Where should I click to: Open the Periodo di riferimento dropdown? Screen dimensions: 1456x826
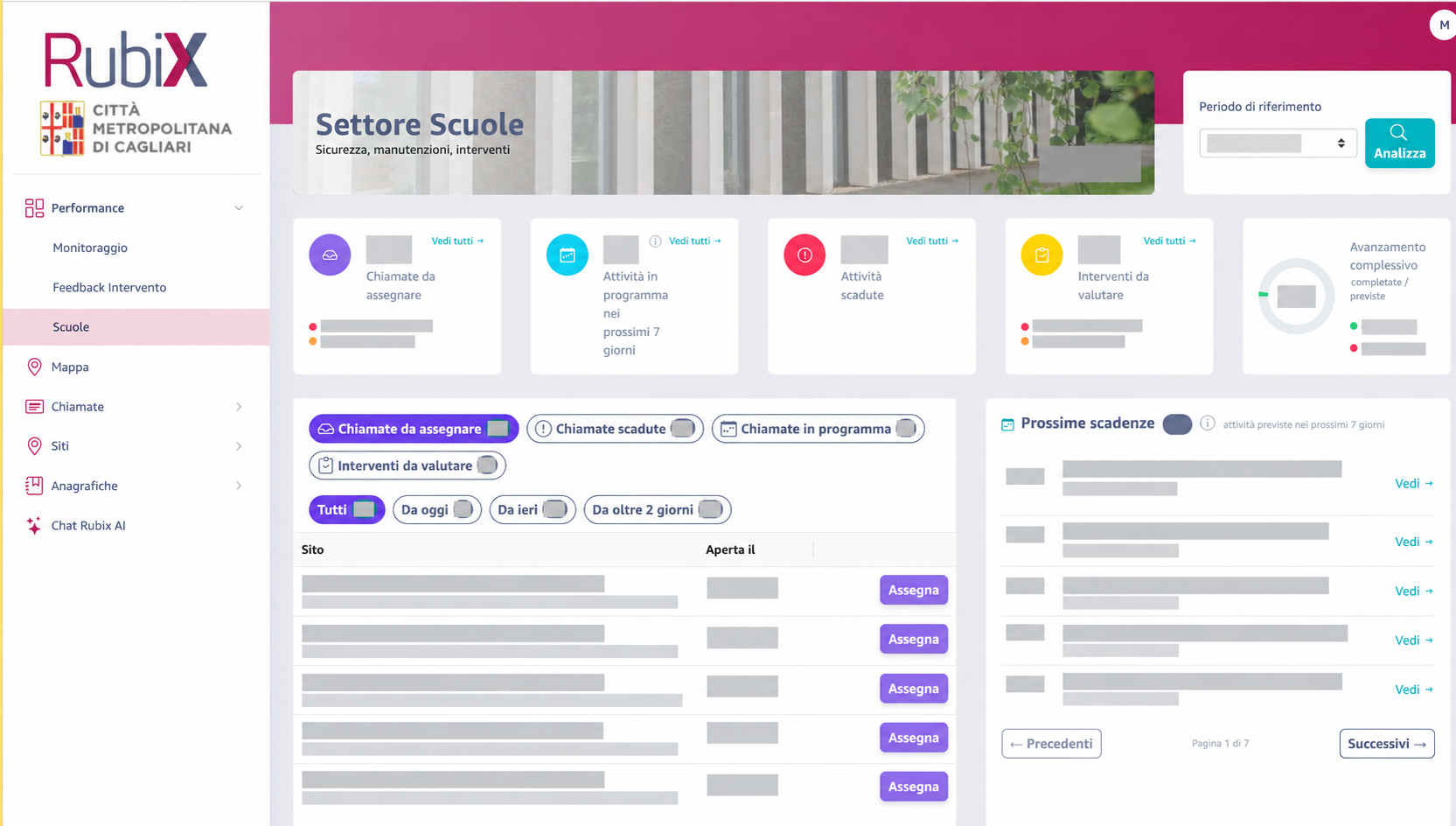[1278, 143]
